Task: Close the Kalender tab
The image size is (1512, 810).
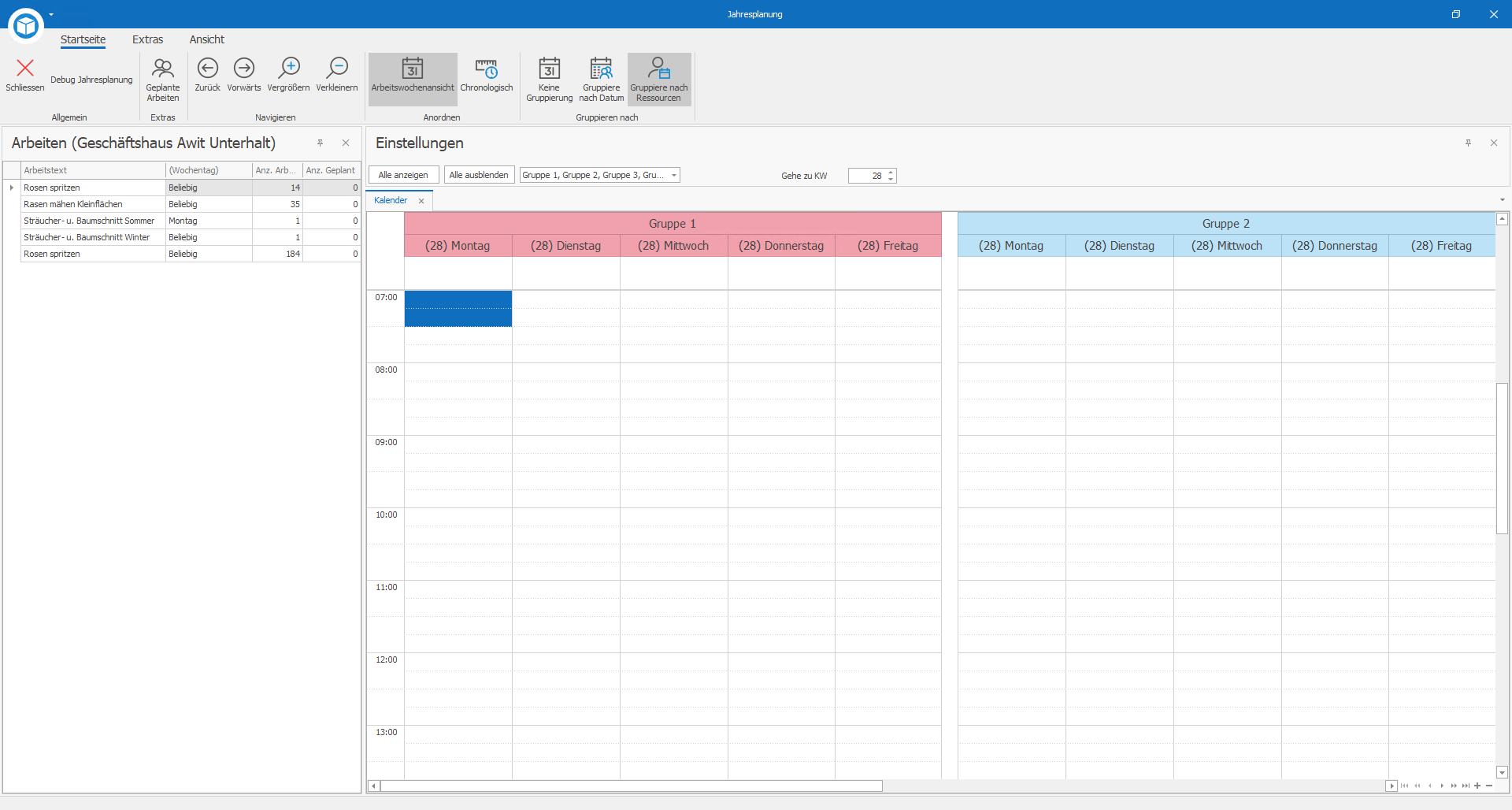Action: pyautogui.click(x=421, y=201)
